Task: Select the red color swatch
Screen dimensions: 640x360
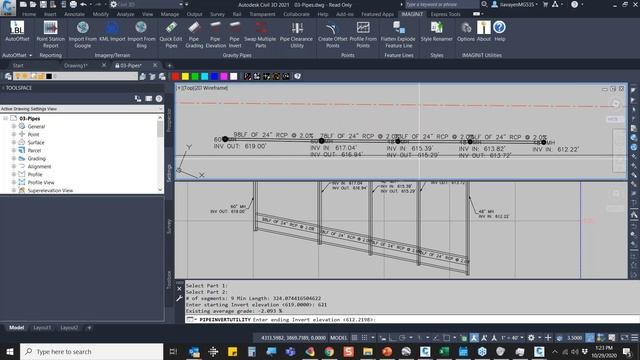Action: tap(176, 76)
